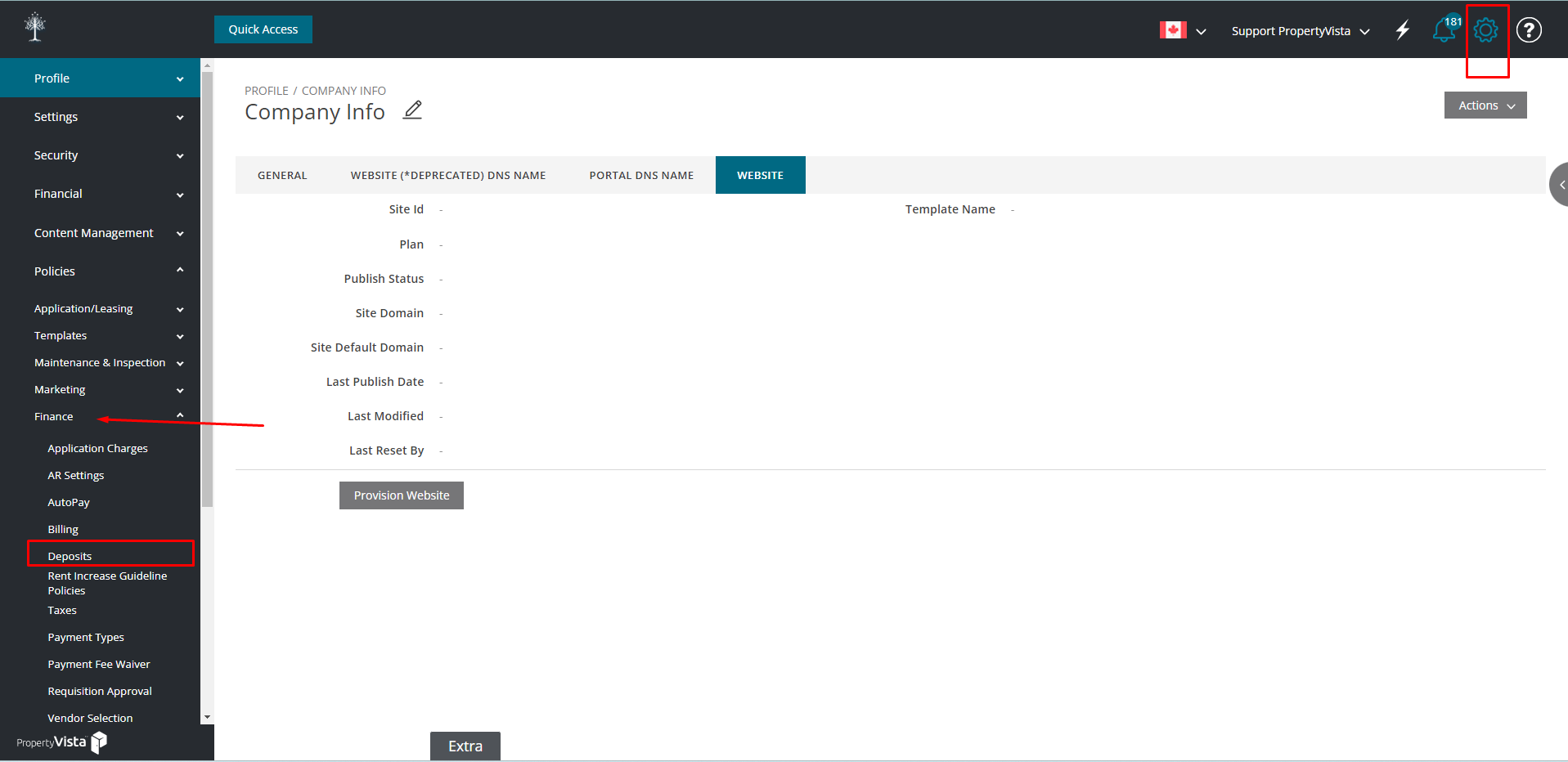Screen dimensions: 1568x762
Task: Expand the Marketing policies group
Action: click(x=100, y=390)
